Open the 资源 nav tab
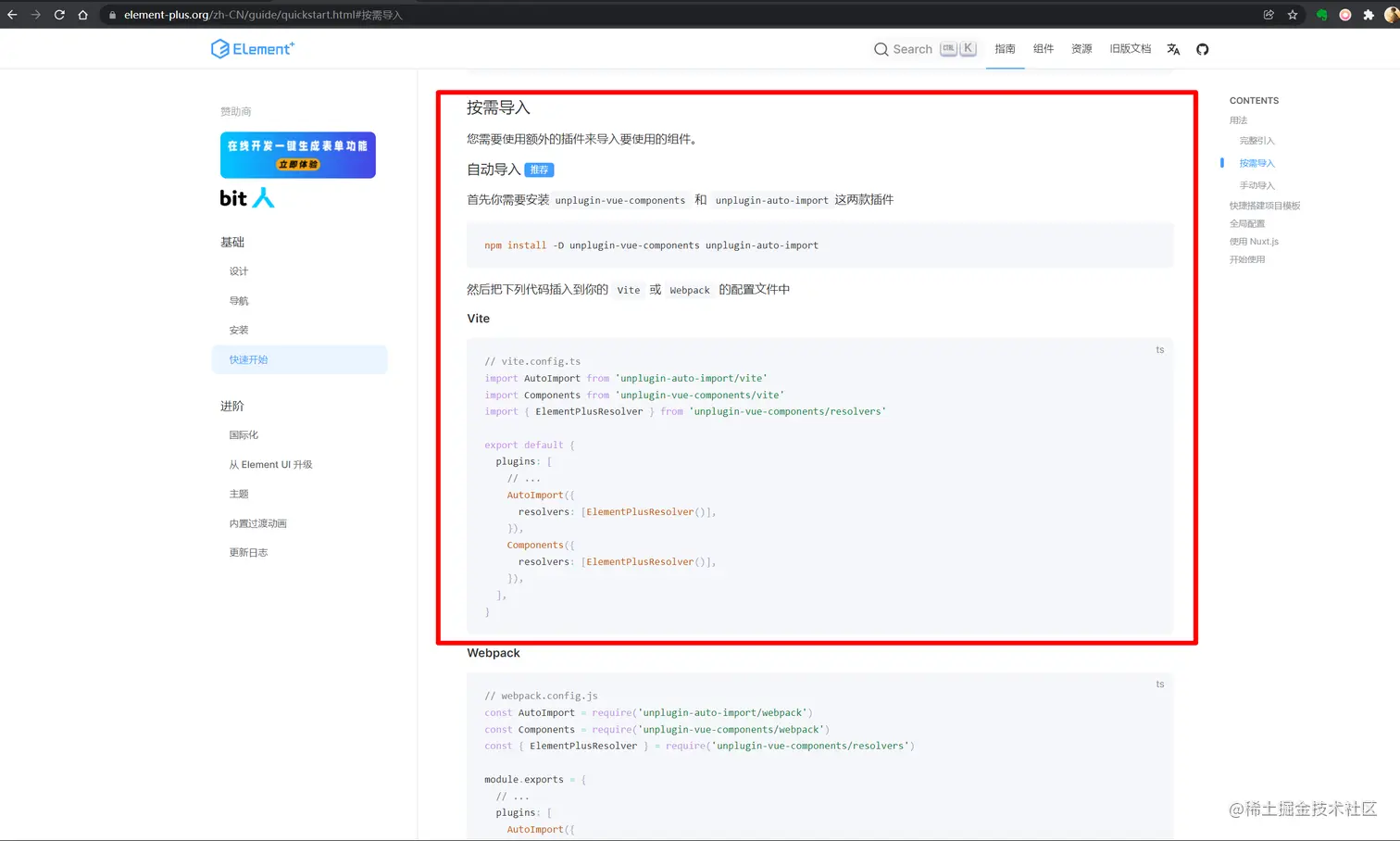This screenshot has height=841, width=1400. tap(1081, 49)
